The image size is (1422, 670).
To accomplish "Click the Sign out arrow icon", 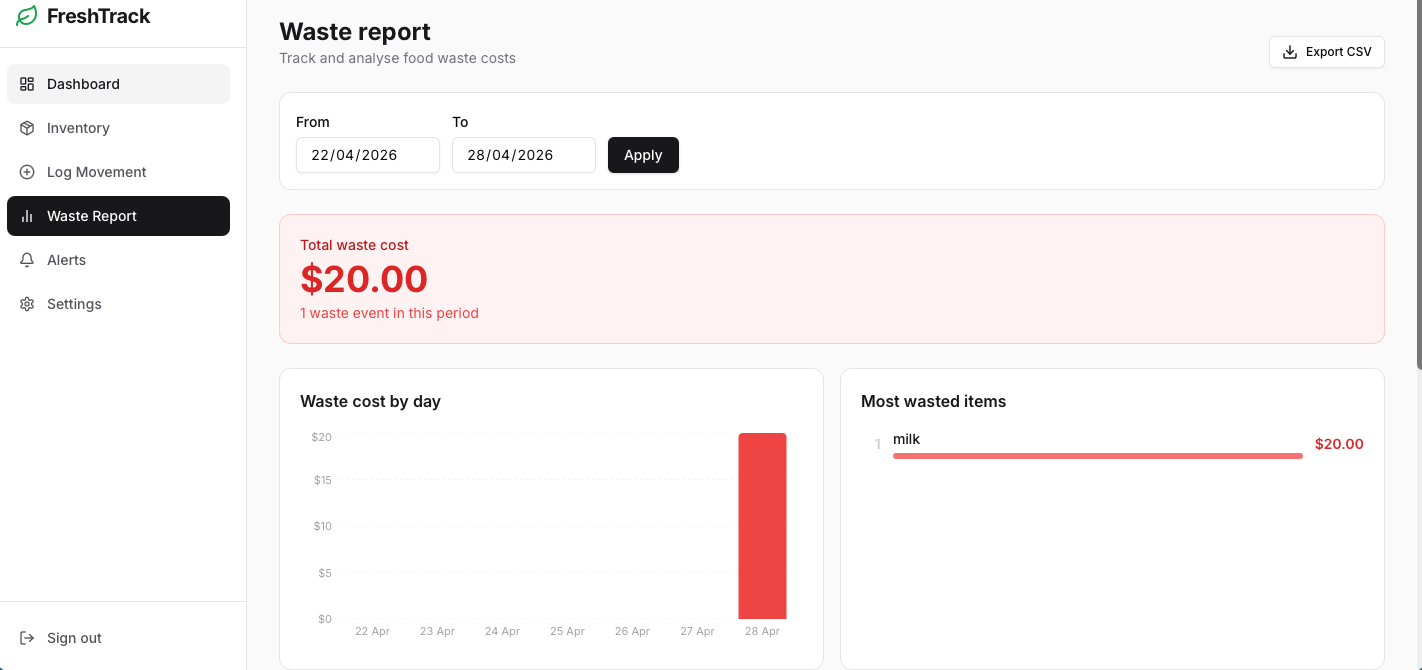I will click(x=27, y=637).
